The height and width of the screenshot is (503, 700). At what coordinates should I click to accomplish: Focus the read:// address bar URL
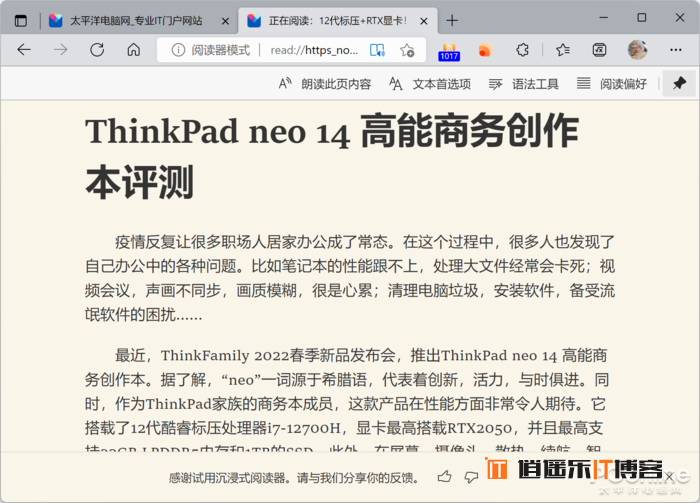coord(314,50)
